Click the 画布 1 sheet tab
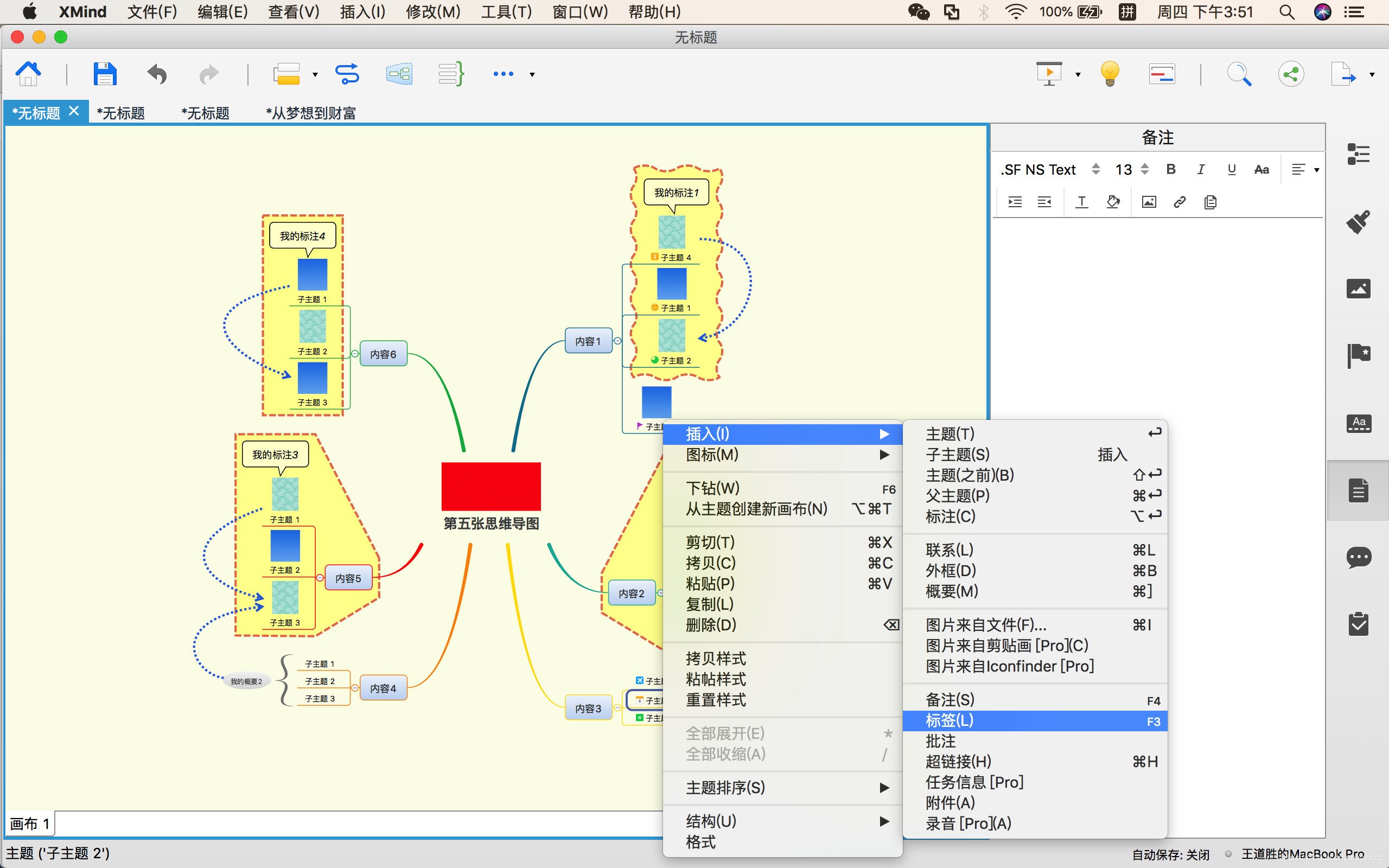This screenshot has width=1389, height=868. point(29,824)
